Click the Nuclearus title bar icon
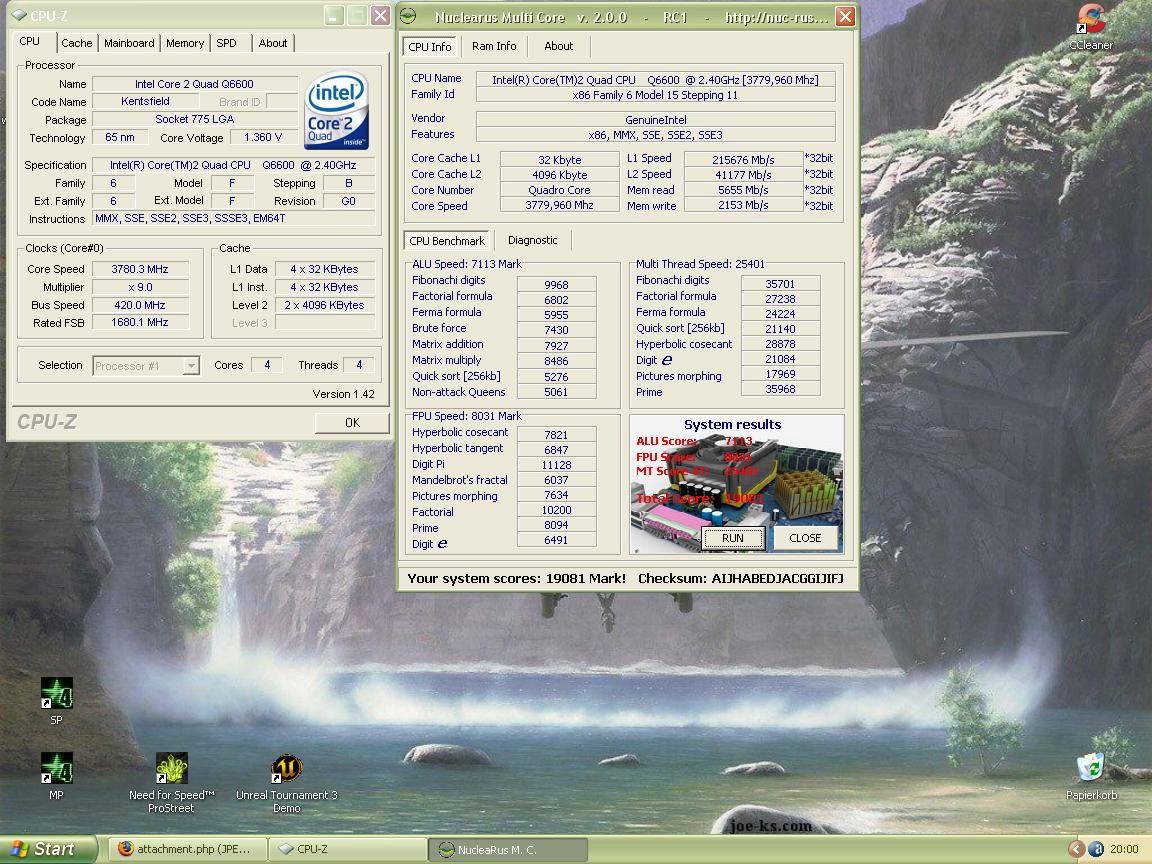This screenshot has height=864, width=1152. tap(408, 16)
